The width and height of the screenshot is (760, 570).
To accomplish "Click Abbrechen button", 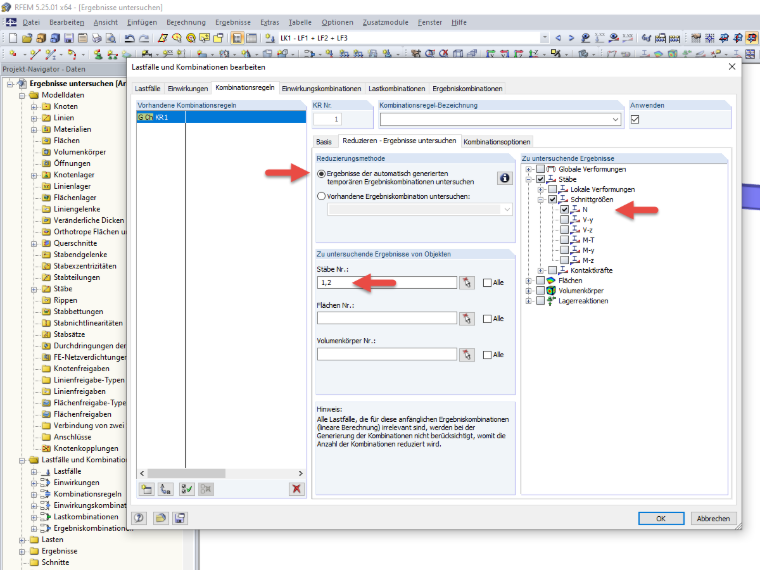I will [713, 518].
